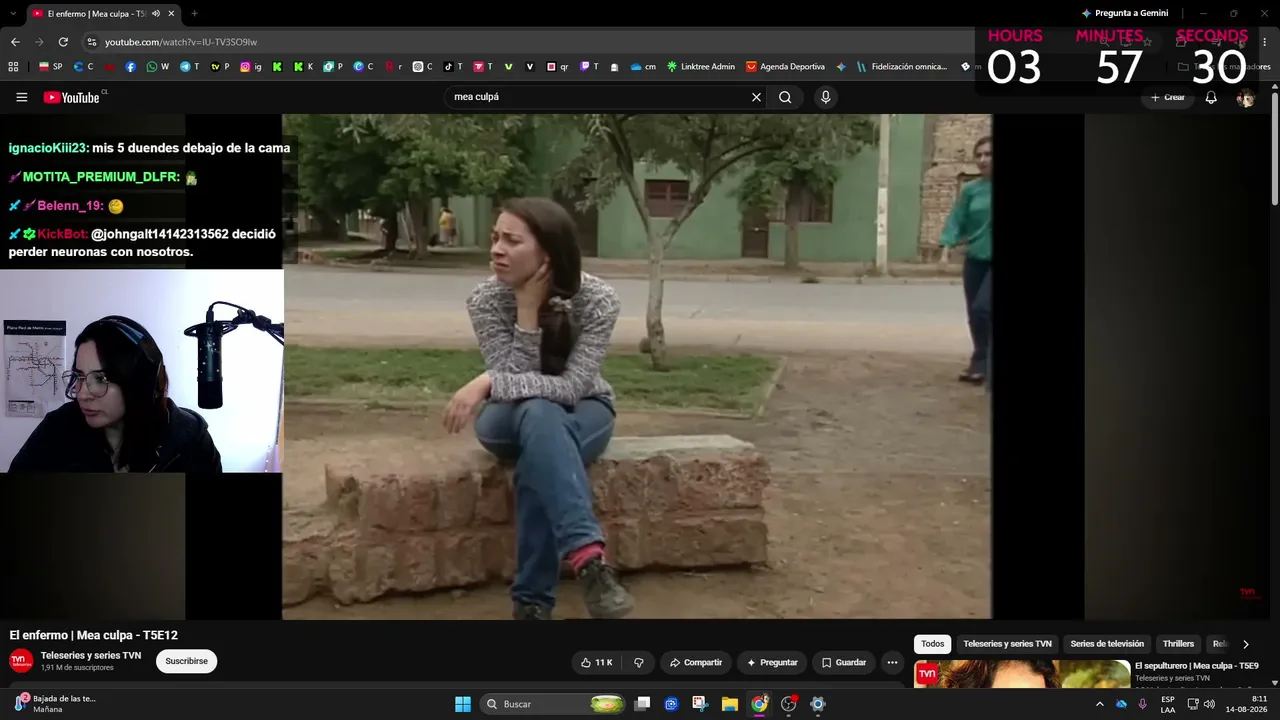
Task: Click the system tray microphone icon
Action: pyautogui.click(x=1142, y=704)
